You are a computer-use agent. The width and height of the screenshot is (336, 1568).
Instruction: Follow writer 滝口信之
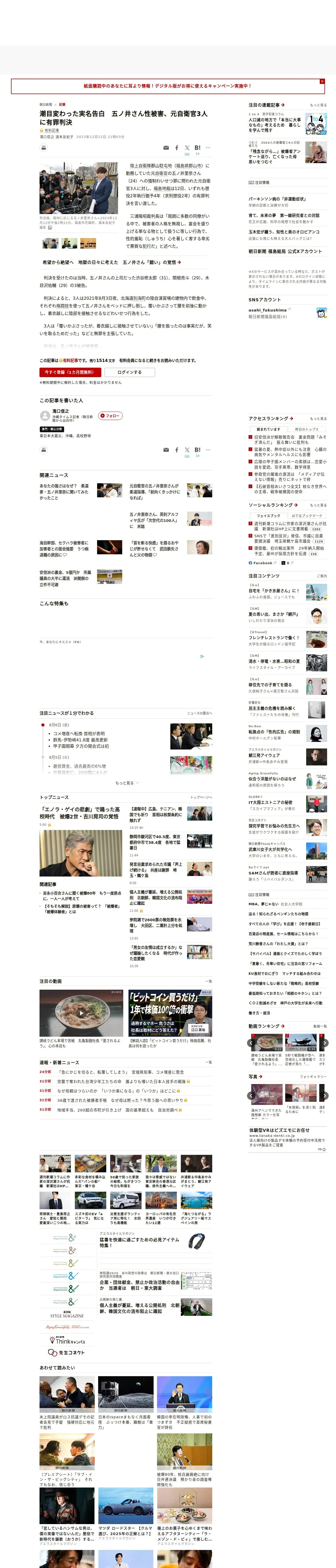110,416
